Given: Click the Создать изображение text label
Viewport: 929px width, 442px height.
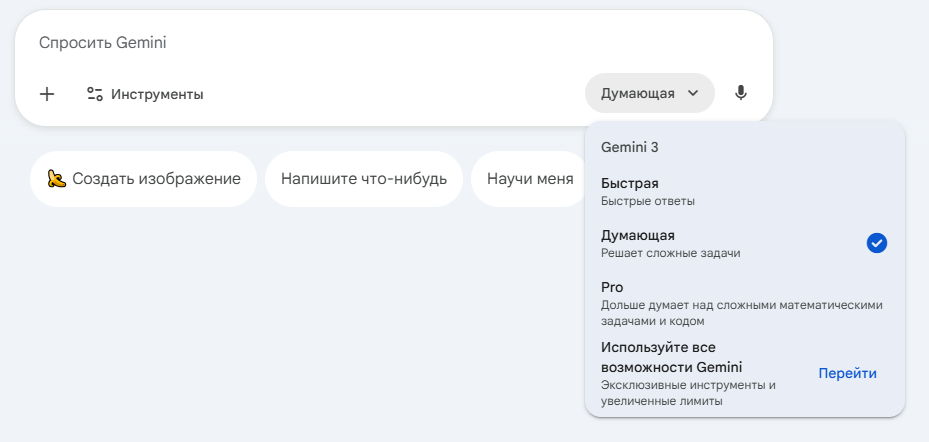Looking at the screenshot, I should pyautogui.click(x=156, y=179).
